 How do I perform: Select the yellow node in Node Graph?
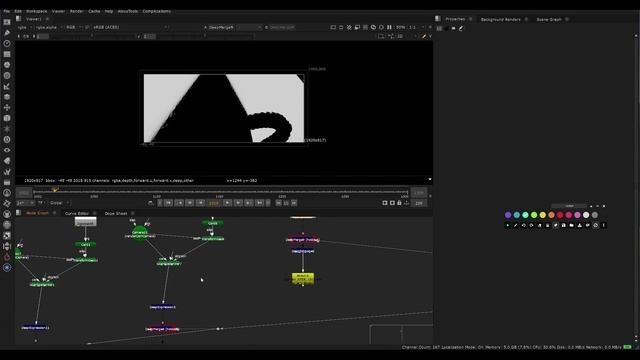[303, 278]
